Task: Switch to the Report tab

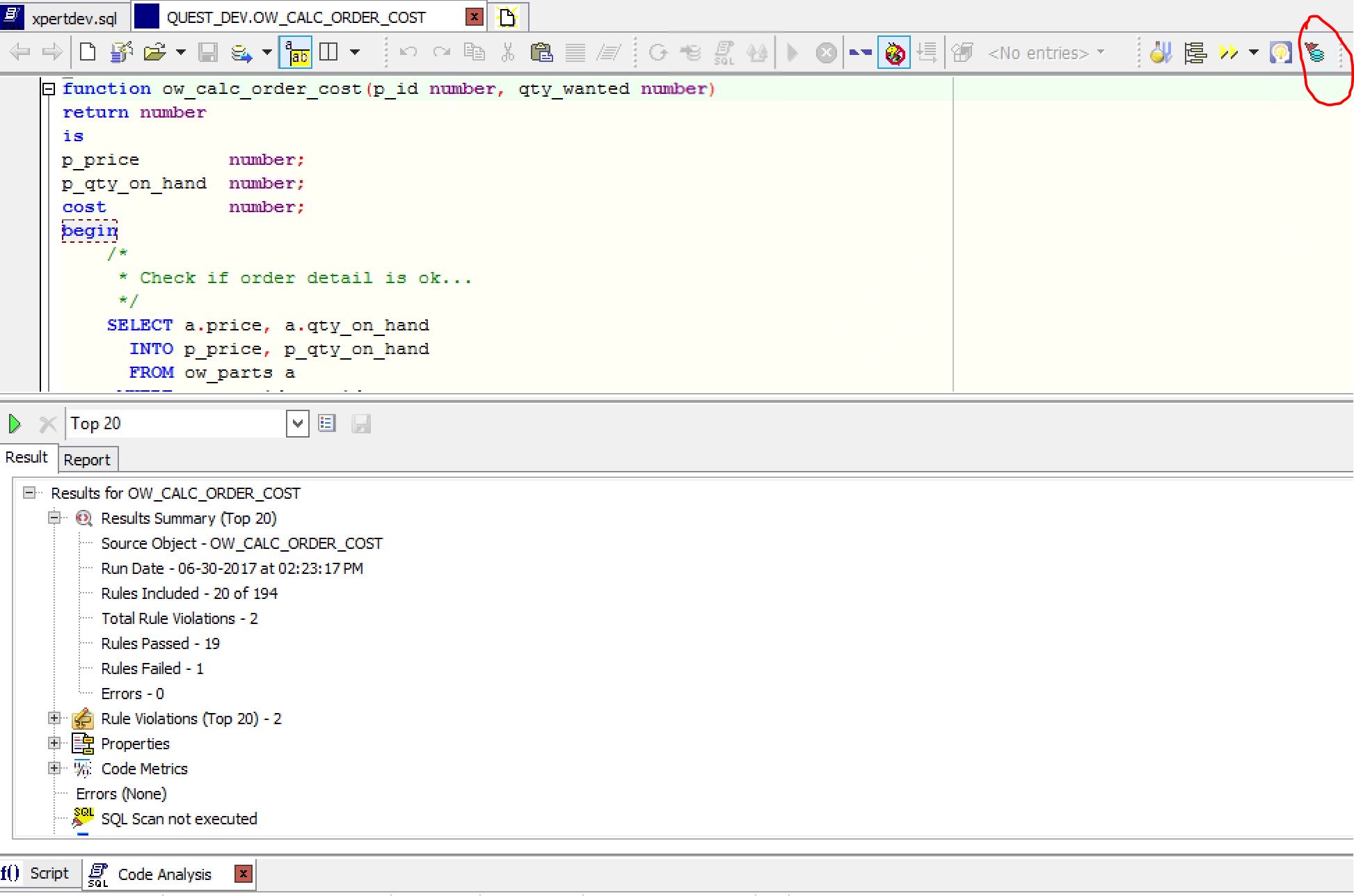Action: pos(87,460)
